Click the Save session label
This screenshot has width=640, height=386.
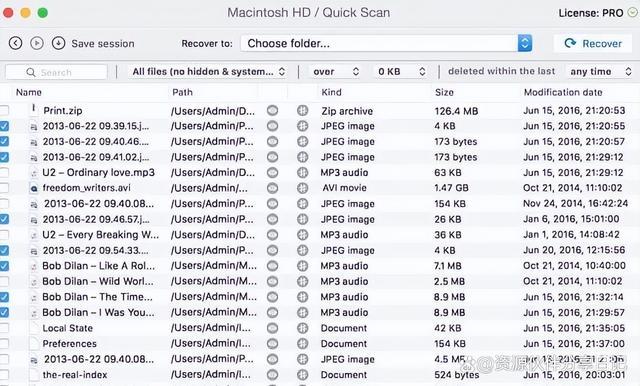pyautogui.click(x=103, y=43)
